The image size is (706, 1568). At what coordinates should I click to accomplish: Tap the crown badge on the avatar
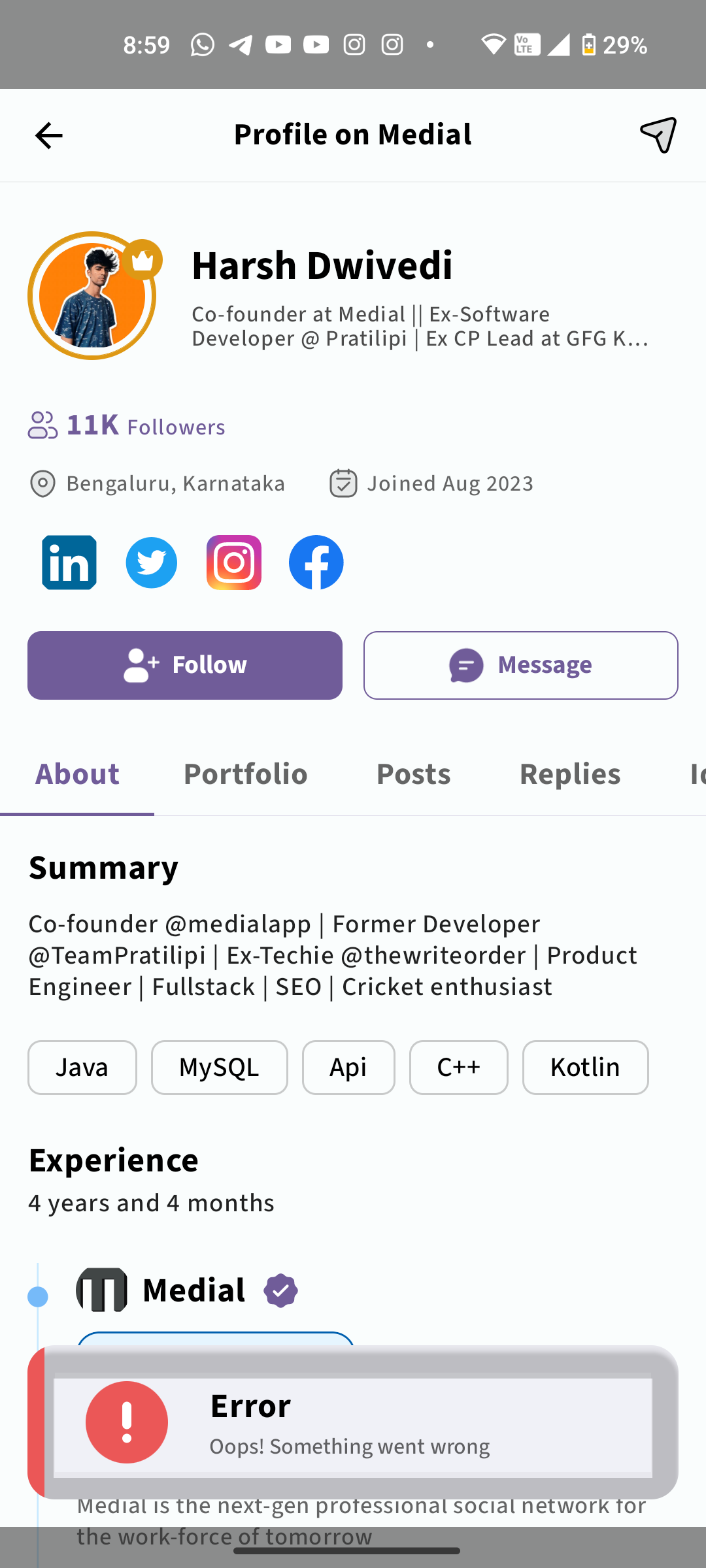[143, 260]
